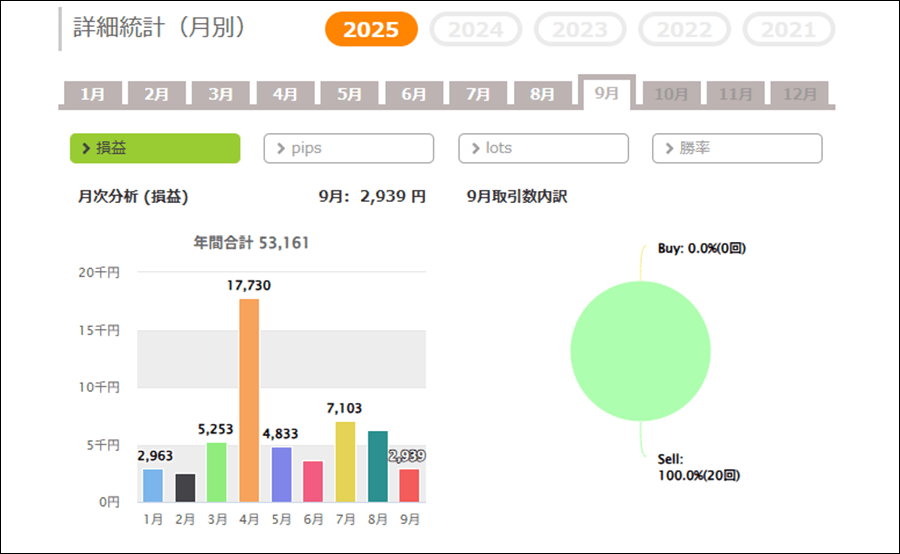Select the 2025 year button
The width and height of the screenshot is (900, 554).
[371, 30]
